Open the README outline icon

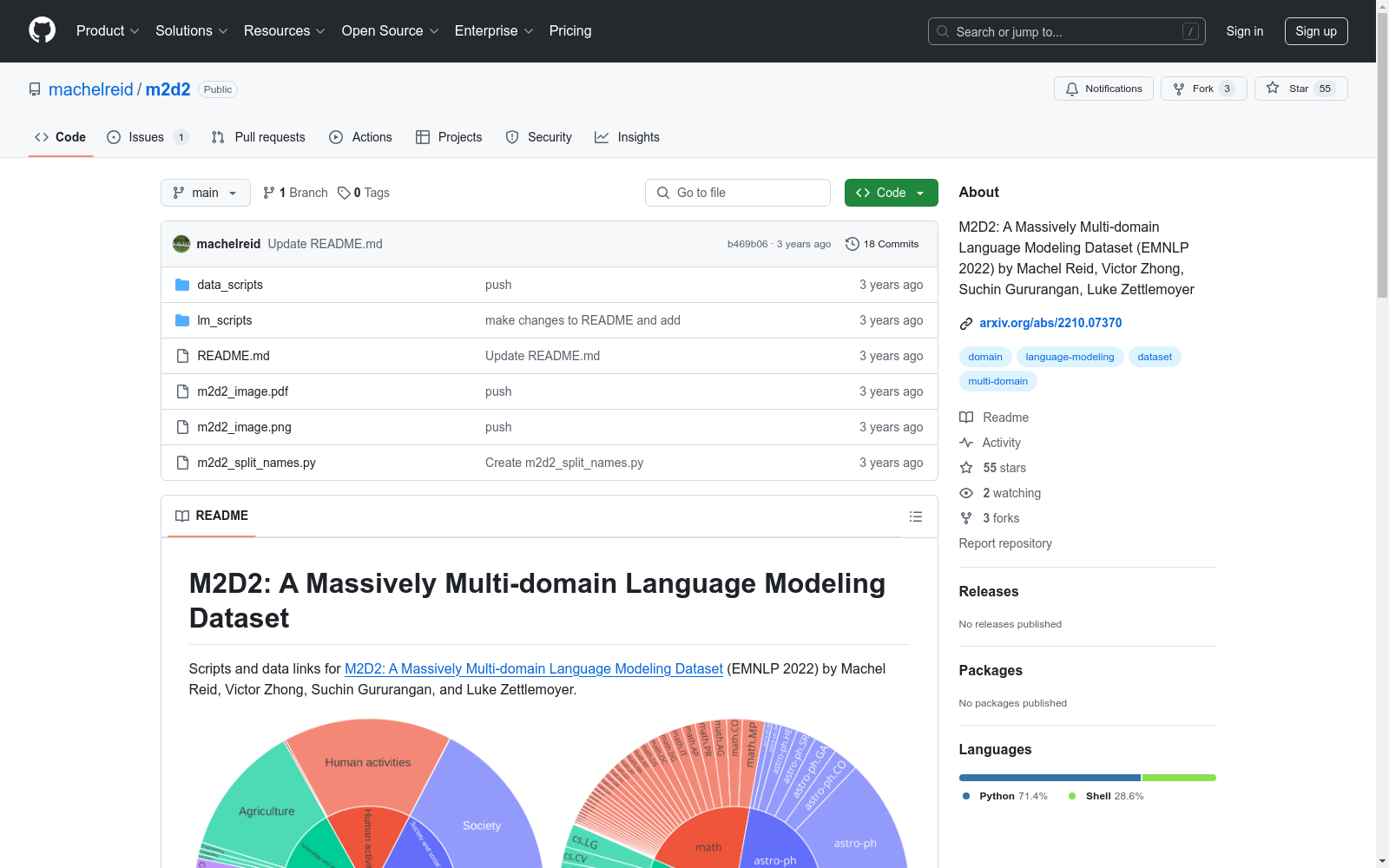coord(915,516)
